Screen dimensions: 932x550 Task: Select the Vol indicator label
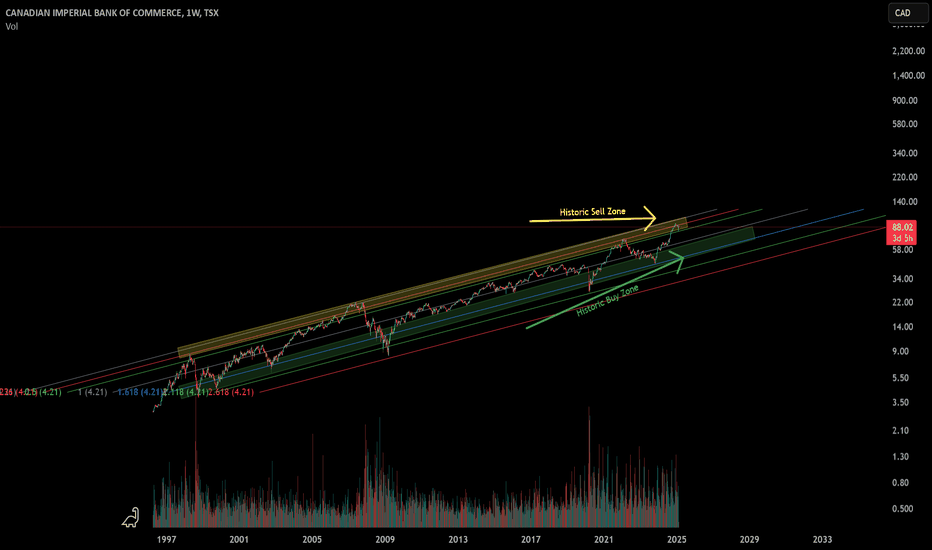[x=12, y=26]
